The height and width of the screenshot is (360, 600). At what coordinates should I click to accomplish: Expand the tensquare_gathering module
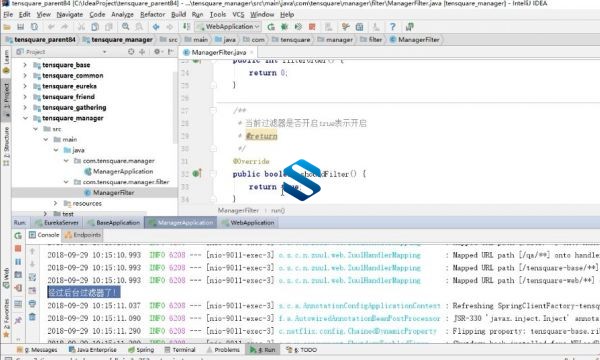click(x=25, y=108)
